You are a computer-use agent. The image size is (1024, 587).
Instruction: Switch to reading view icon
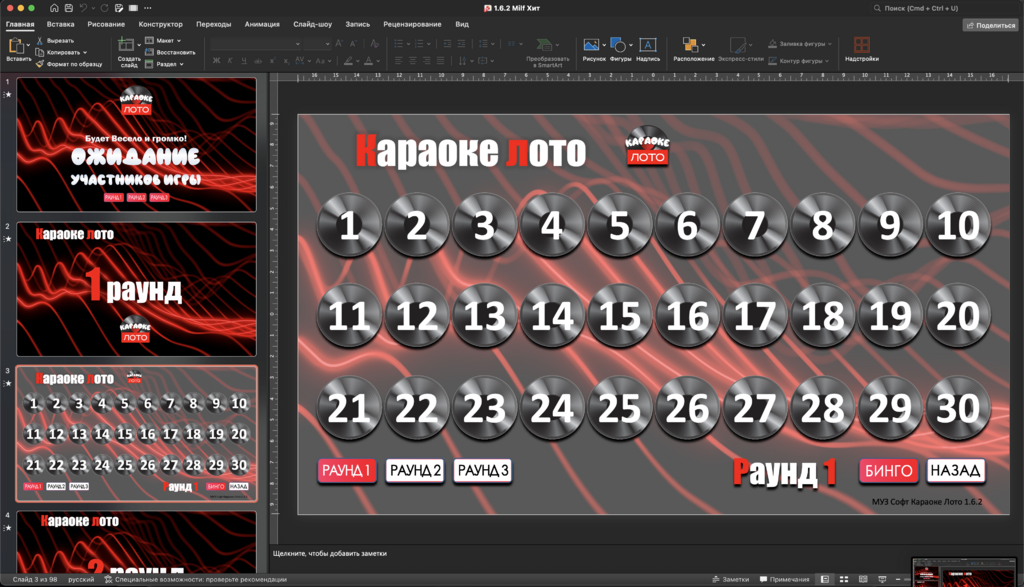coord(863,579)
